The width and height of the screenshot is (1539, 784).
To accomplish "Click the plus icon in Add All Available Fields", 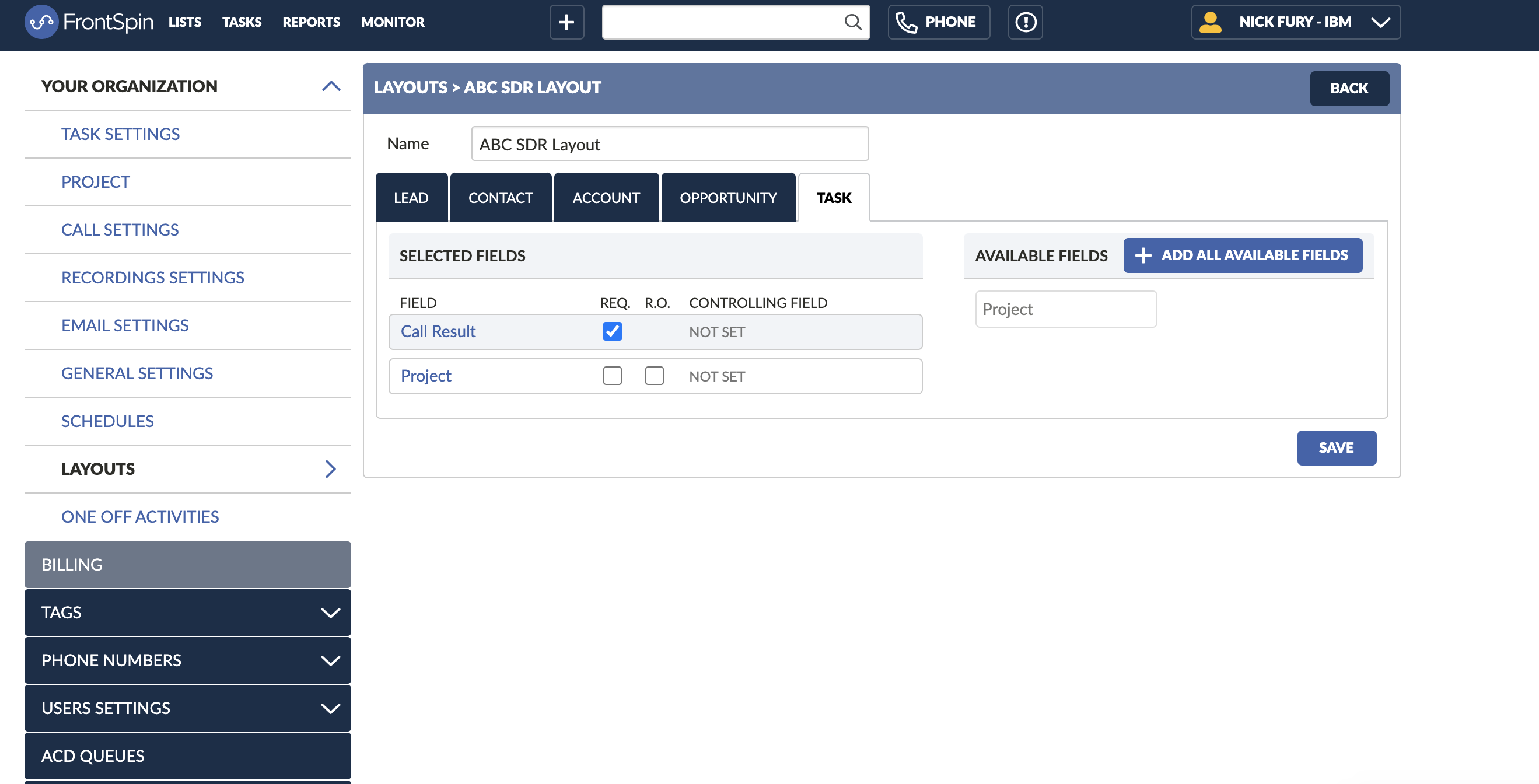I will (1142, 255).
